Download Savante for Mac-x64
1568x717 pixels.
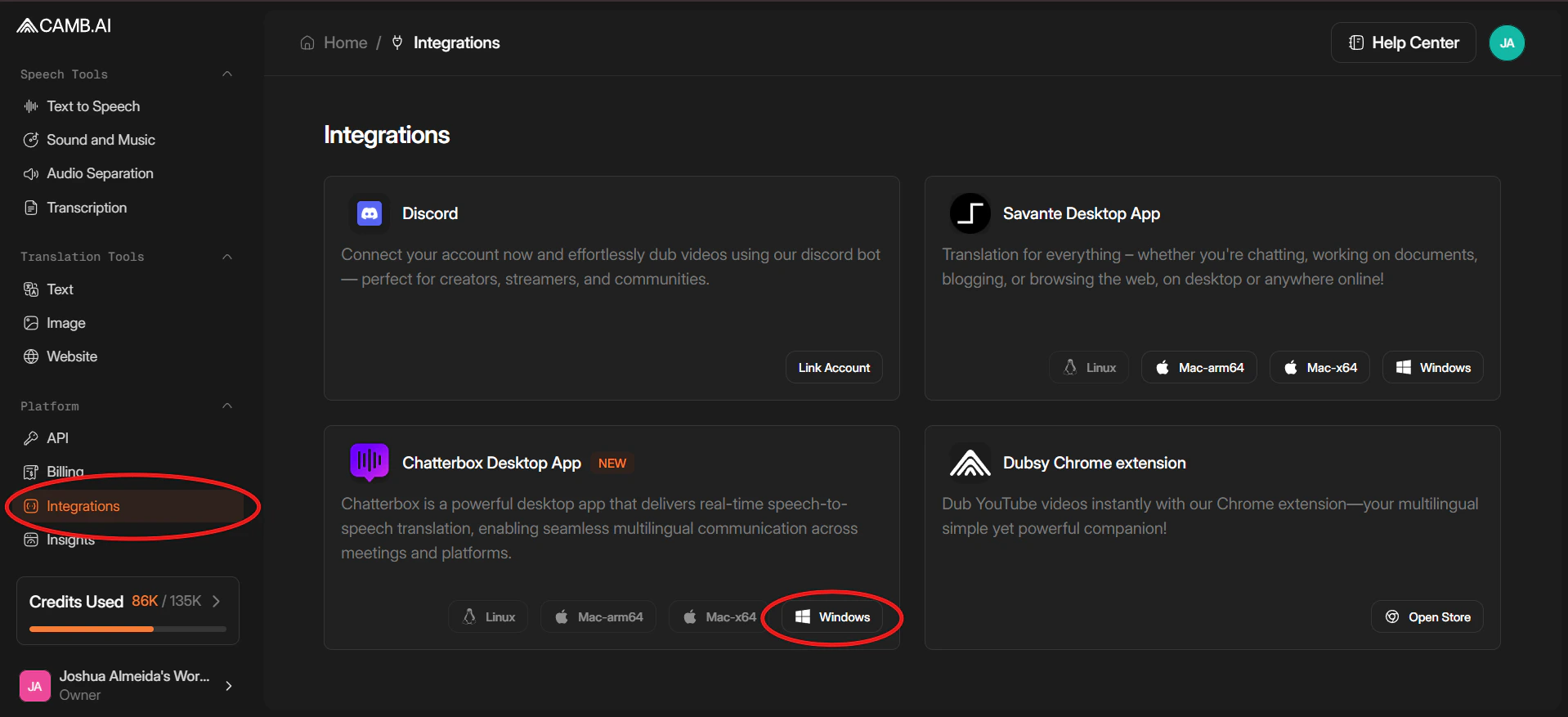click(x=1319, y=368)
